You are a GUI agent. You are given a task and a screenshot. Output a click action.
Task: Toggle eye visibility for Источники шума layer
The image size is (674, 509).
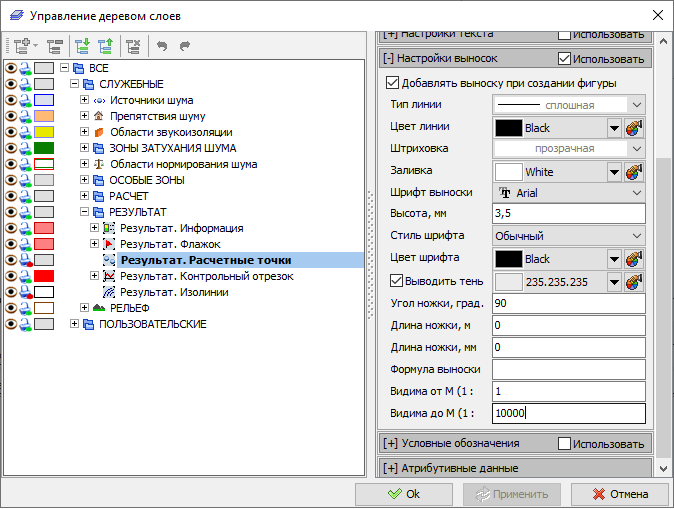pos(11,100)
